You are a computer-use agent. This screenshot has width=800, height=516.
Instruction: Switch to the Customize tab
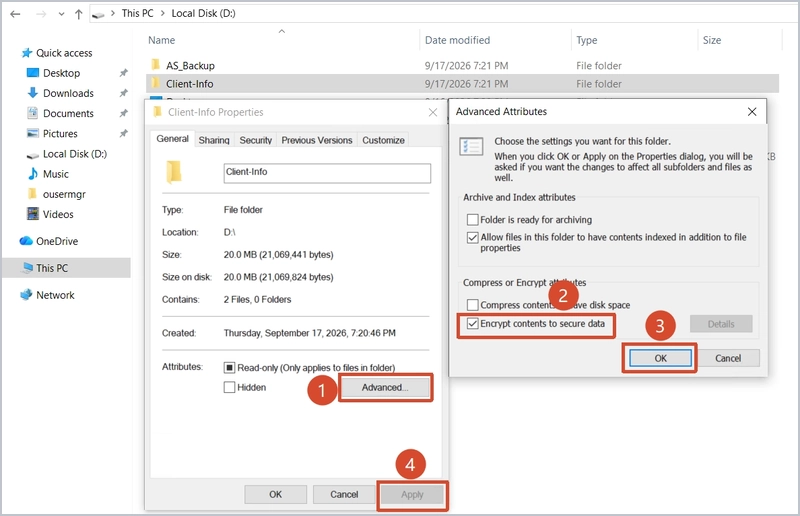coord(383,140)
